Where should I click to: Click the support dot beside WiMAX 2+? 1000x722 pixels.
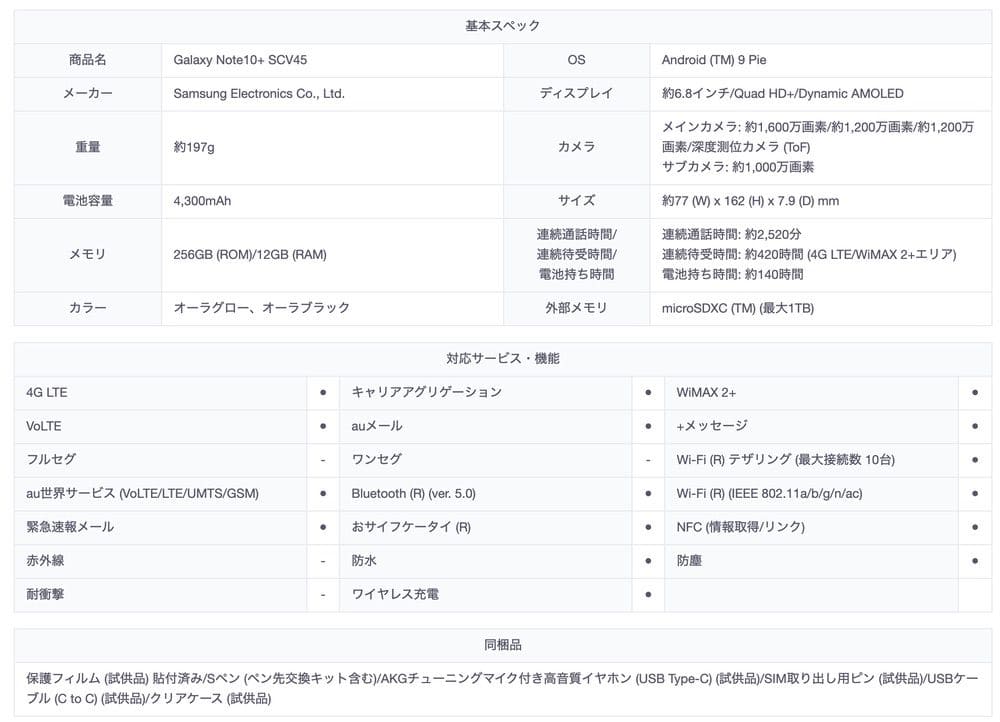point(974,393)
